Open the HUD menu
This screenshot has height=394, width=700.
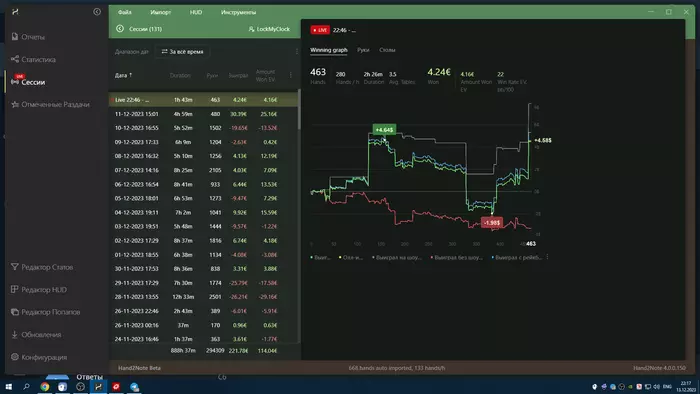click(x=196, y=12)
